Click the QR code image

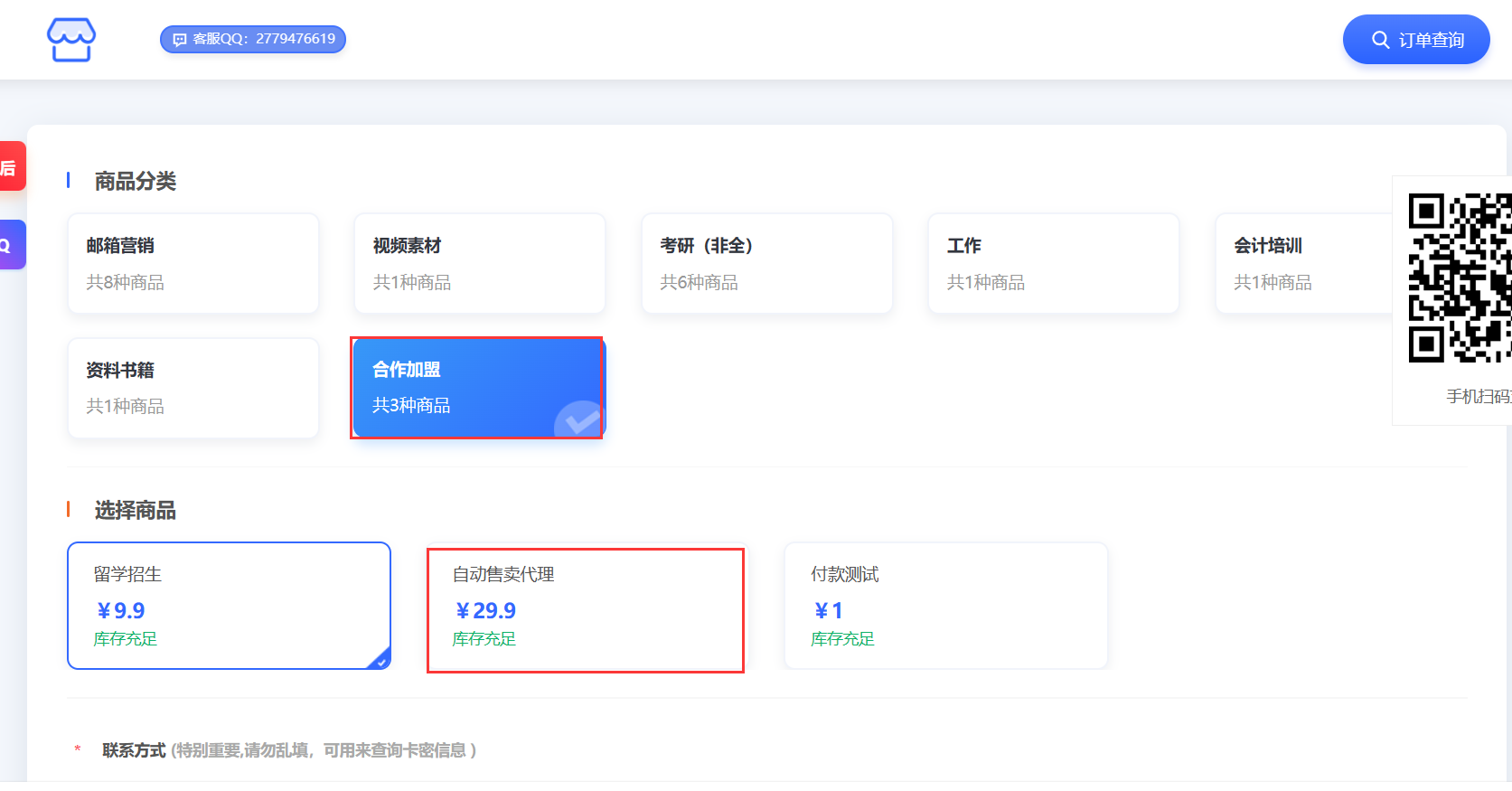coord(1459,278)
